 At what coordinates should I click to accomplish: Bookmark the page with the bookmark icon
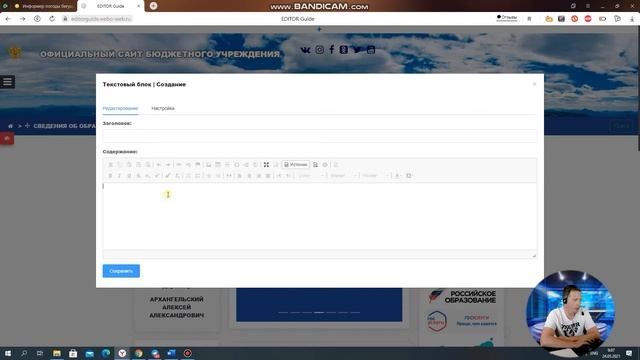coord(529,19)
